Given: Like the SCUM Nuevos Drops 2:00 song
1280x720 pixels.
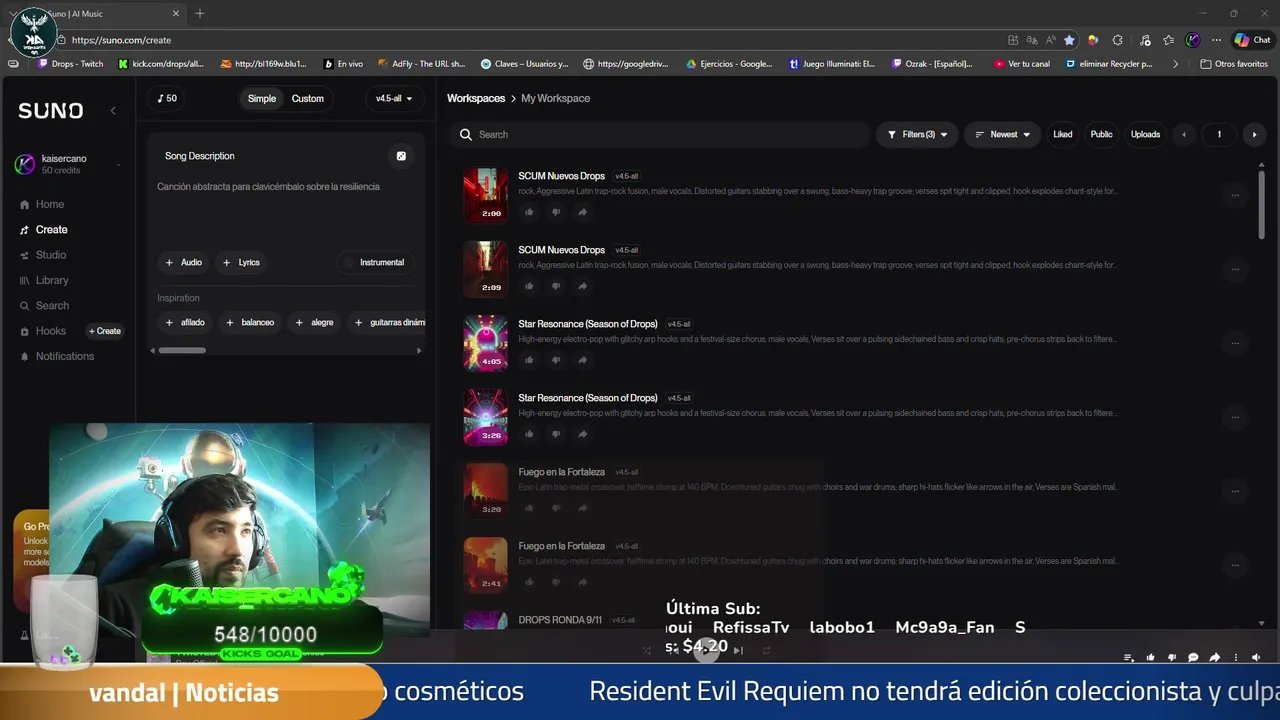Looking at the screenshot, I should [529, 212].
